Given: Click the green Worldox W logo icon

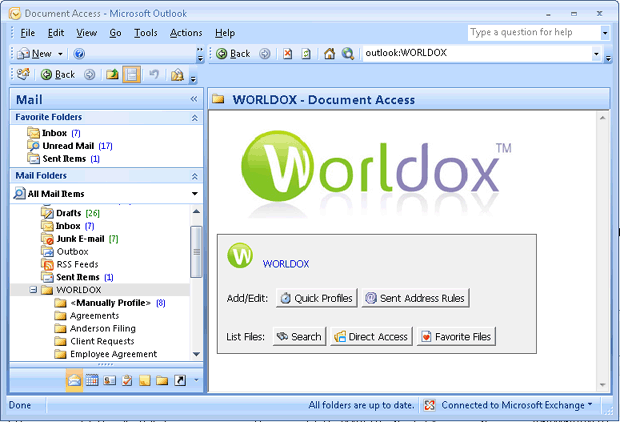Looking at the screenshot, I should pos(240,255).
